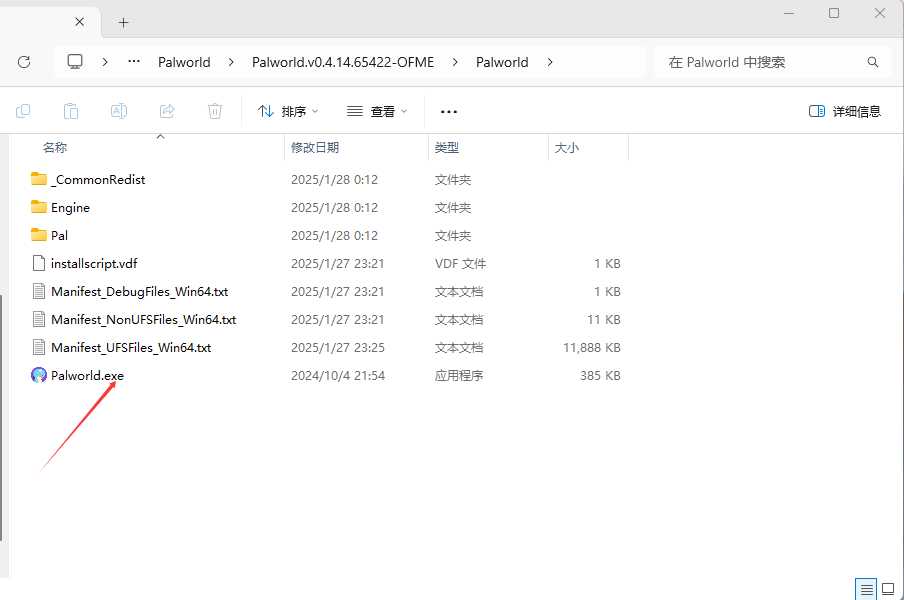Select the Palworld.exe application icon
904x600 pixels.
[x=39, y=375]
